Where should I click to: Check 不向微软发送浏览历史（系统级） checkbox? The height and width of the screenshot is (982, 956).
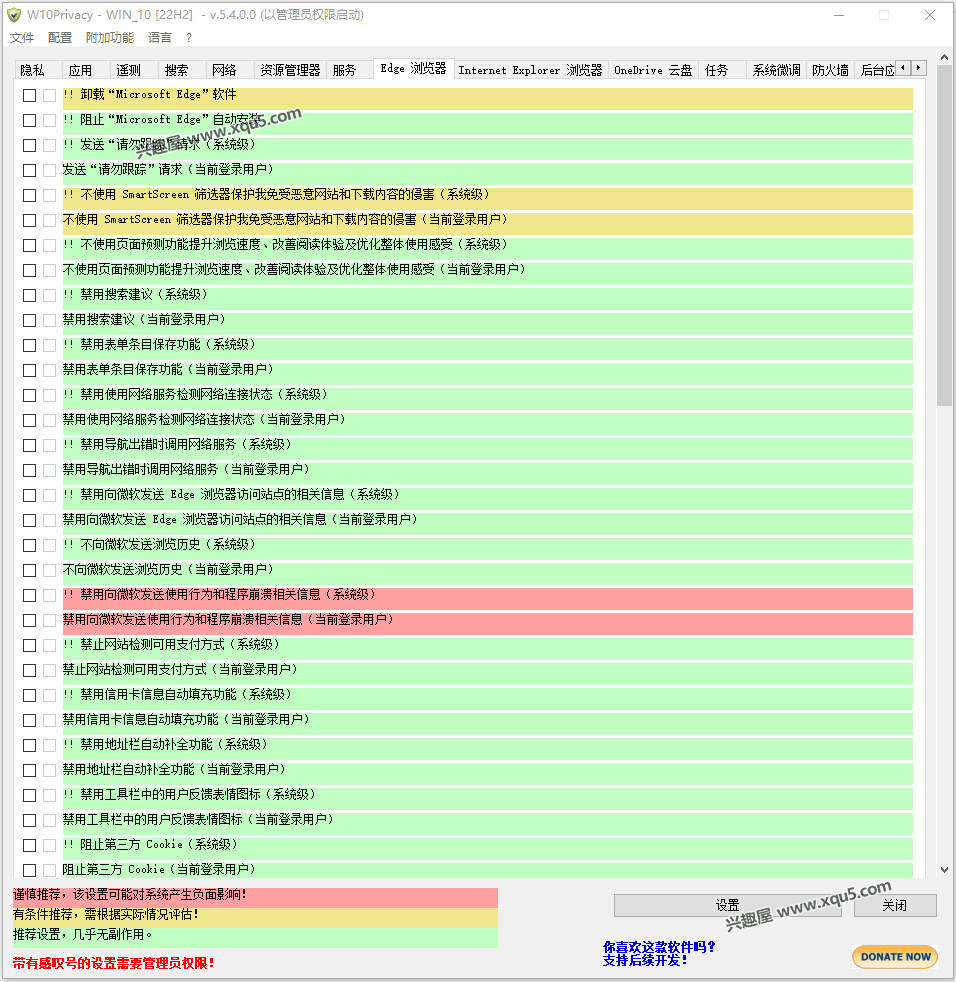(x=29, y=545)
